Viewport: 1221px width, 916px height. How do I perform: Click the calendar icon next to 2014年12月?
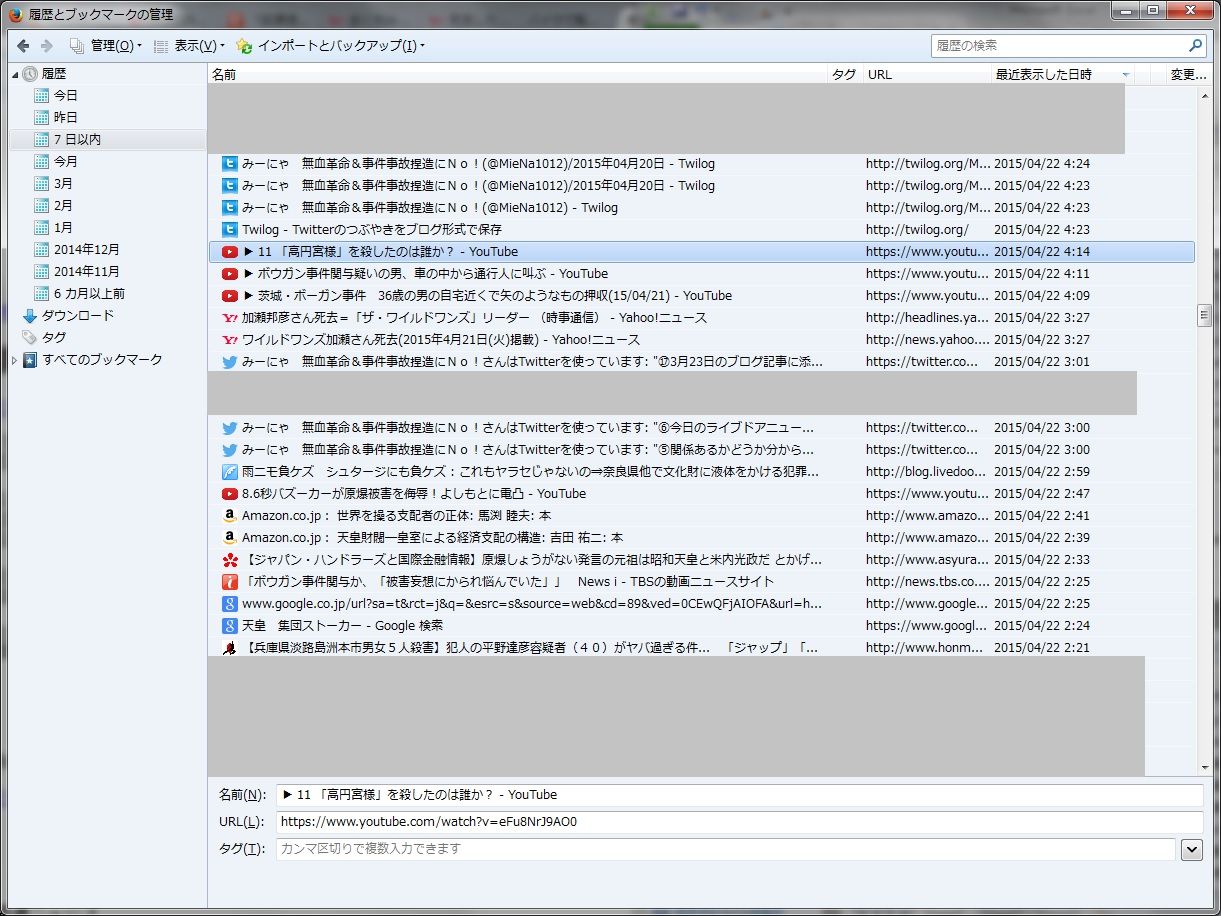pyautogui.click(x=41, y=250)
